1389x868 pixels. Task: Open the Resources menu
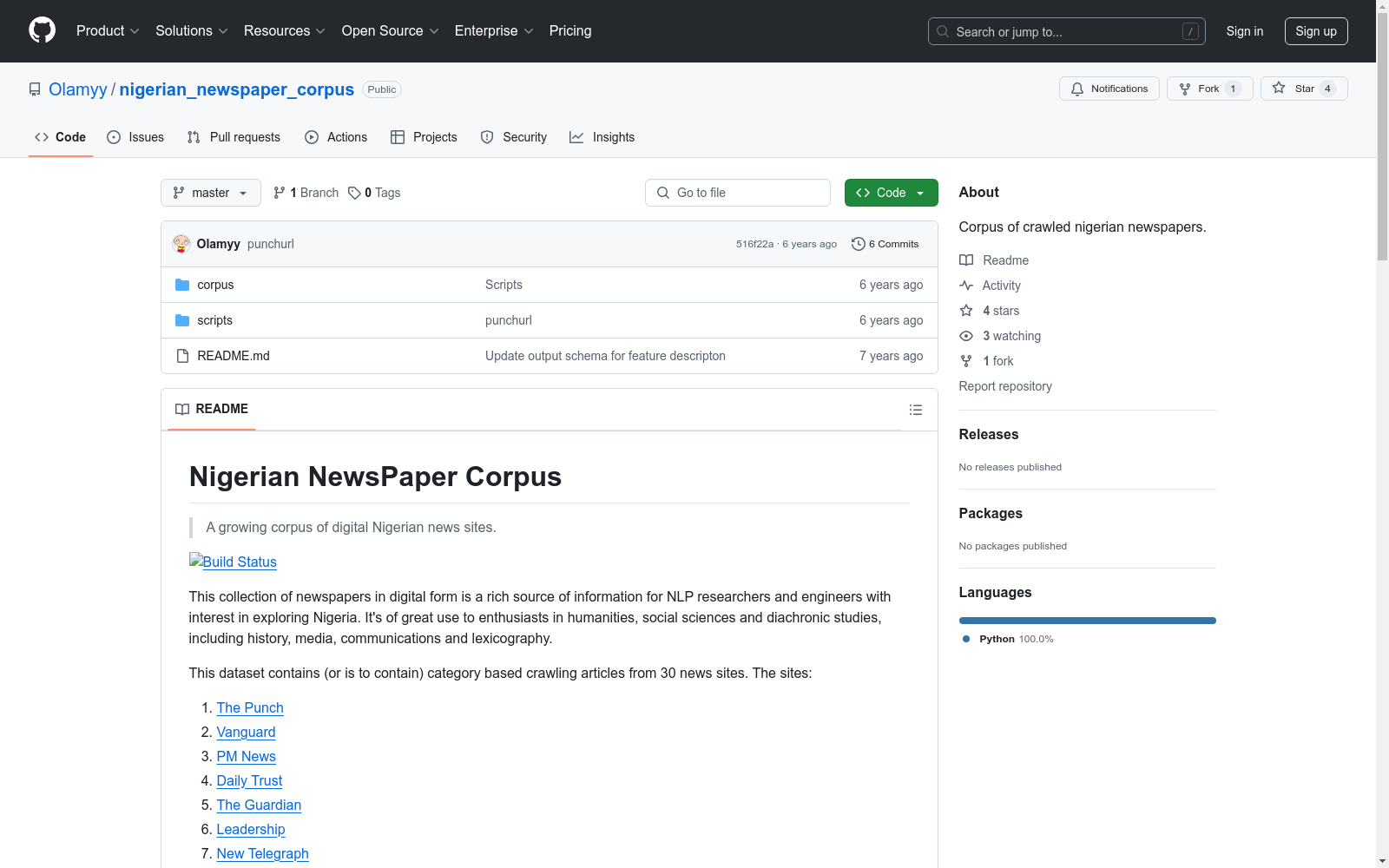pos(285,31)
